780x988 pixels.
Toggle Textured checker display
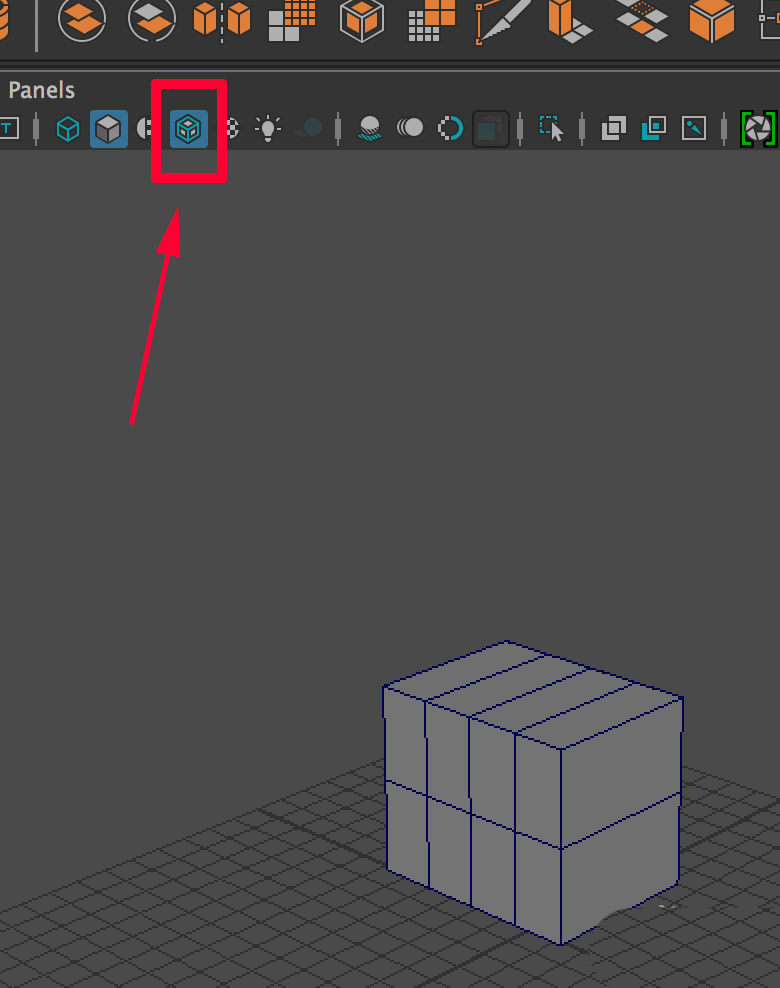232,129
